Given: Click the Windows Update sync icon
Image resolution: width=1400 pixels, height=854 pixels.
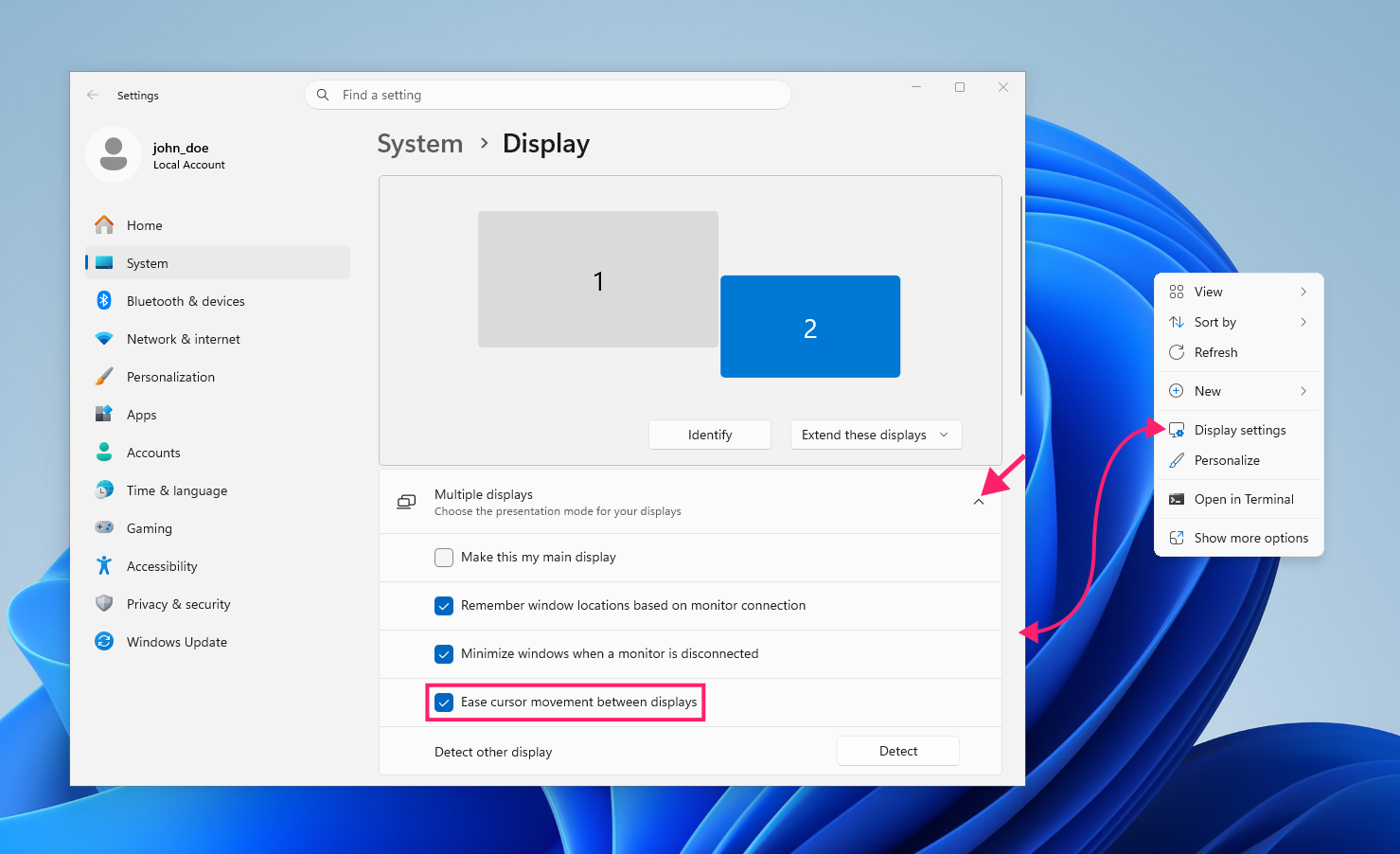Looking at the screenshot, I should [x=104, y=642].
